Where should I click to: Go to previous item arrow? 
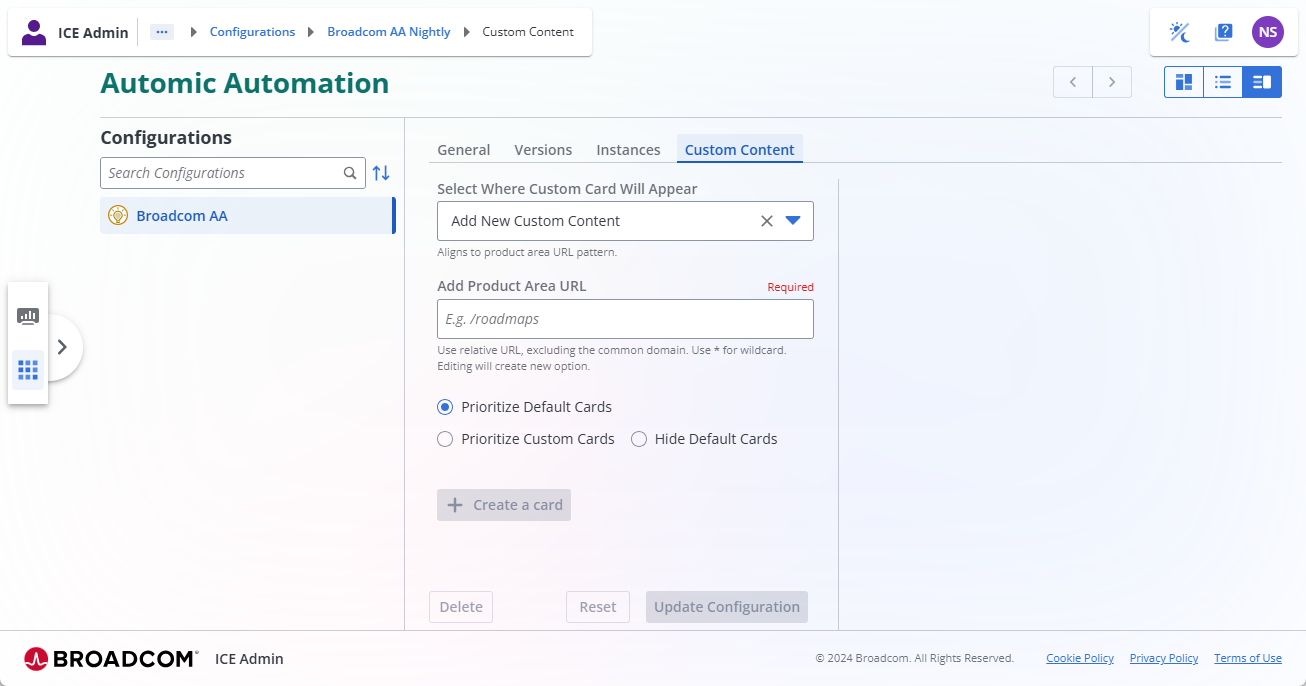pos(1073,82)
